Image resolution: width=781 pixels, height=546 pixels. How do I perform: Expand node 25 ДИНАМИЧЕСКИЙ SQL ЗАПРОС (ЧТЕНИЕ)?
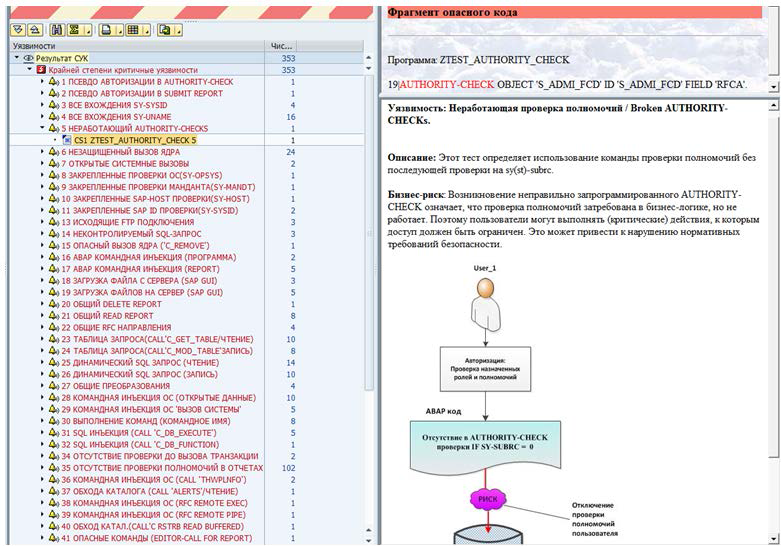click(x=42, y=362)
